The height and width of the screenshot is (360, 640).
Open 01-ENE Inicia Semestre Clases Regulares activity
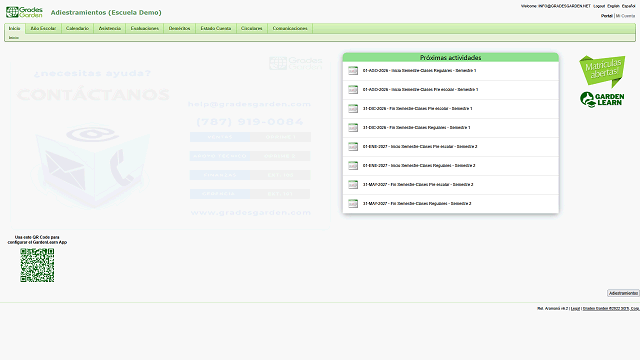pyautogui.click(x=419, y=165)
